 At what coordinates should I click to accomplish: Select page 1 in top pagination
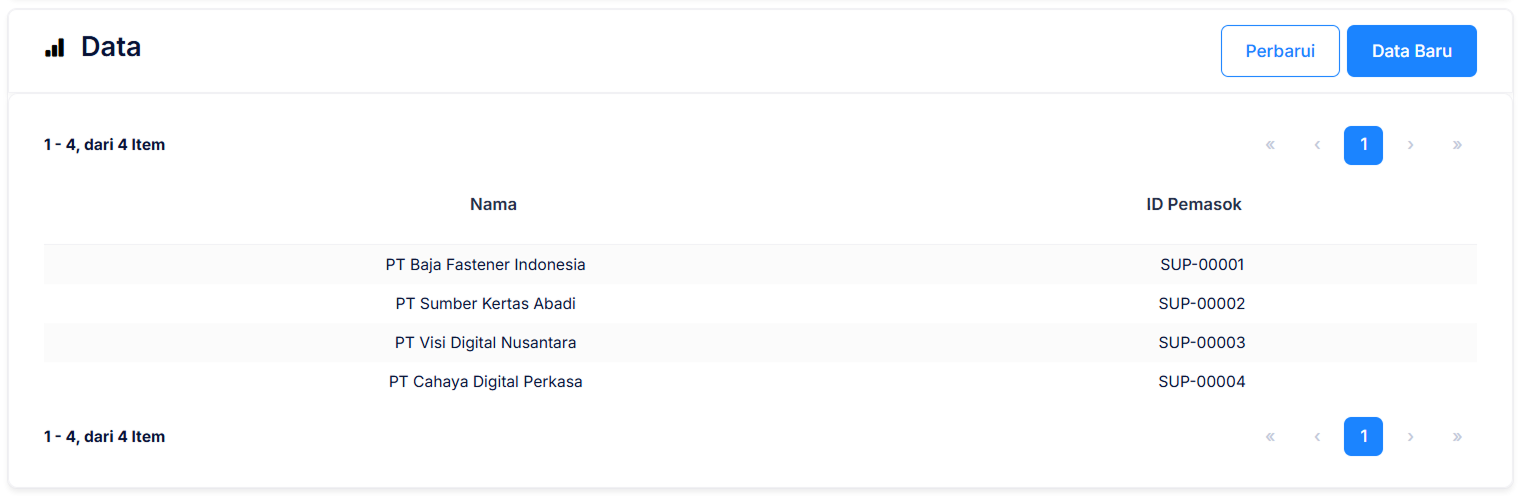tap(1363, 145)
